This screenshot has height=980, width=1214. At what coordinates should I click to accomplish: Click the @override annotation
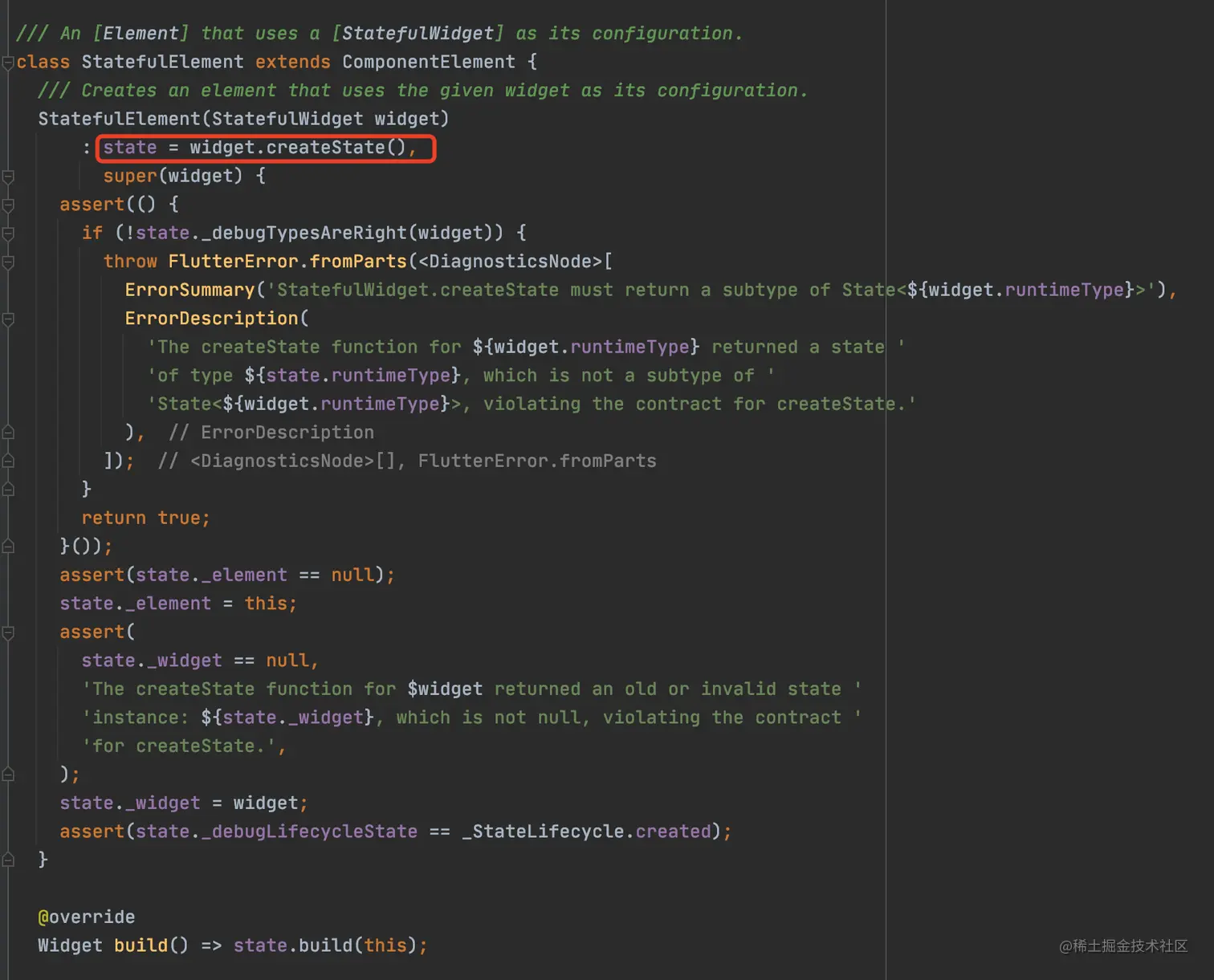coord(87,917)
